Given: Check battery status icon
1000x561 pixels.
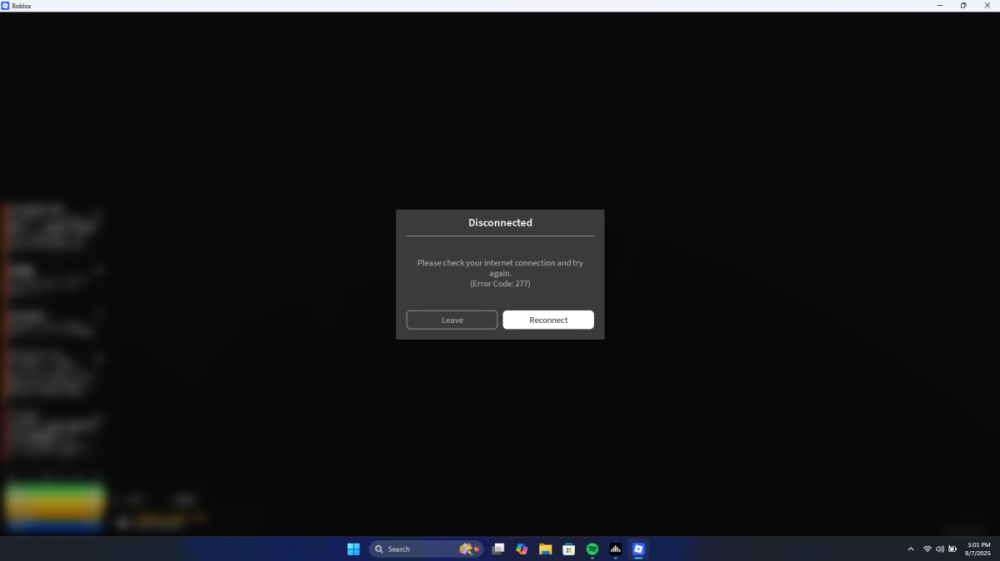Looking at the screenshot, I should [953, 549].
